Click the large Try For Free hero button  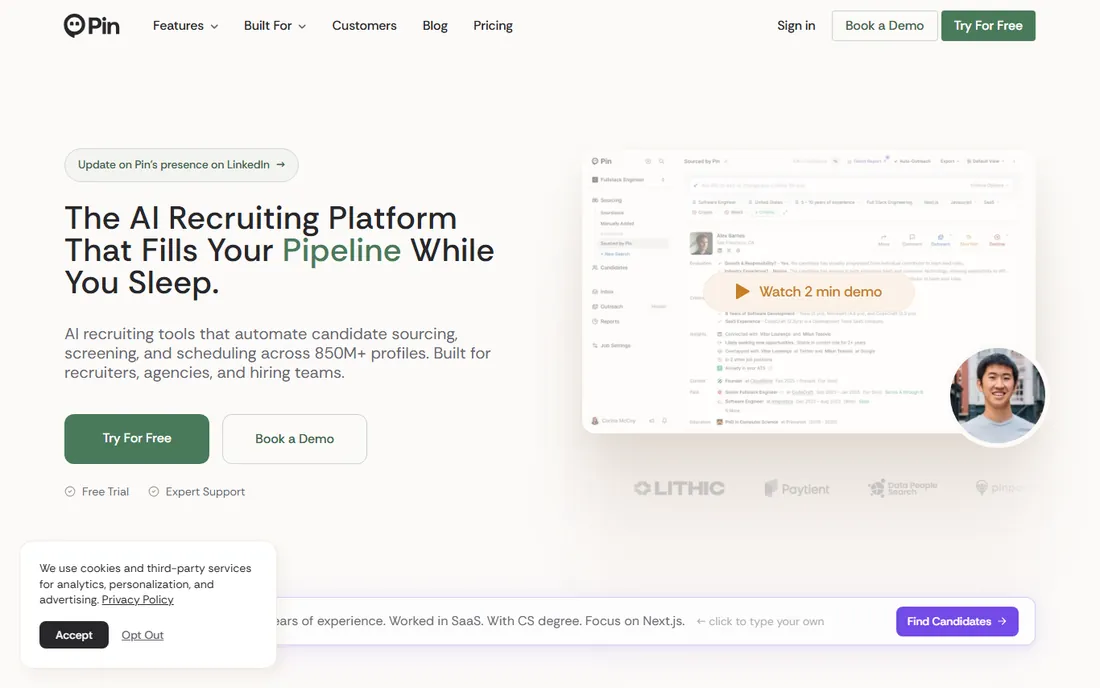pos(137,438)
